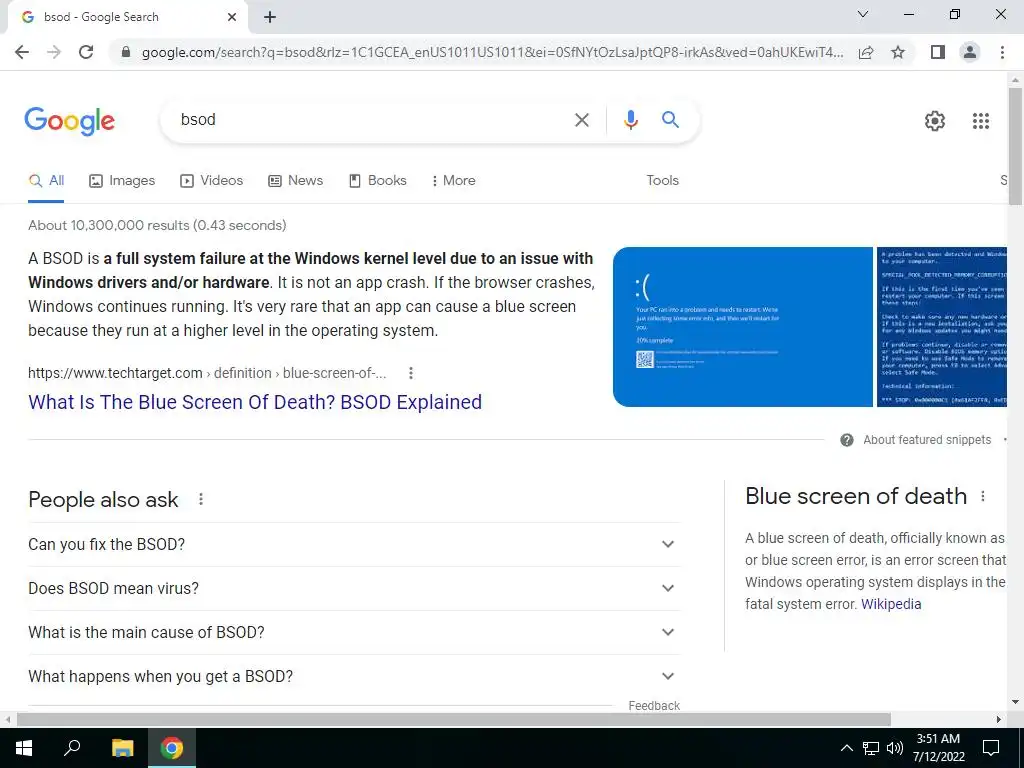
Task: Click the scroll right arrow at bottom
Action: [x=999, y=720]
